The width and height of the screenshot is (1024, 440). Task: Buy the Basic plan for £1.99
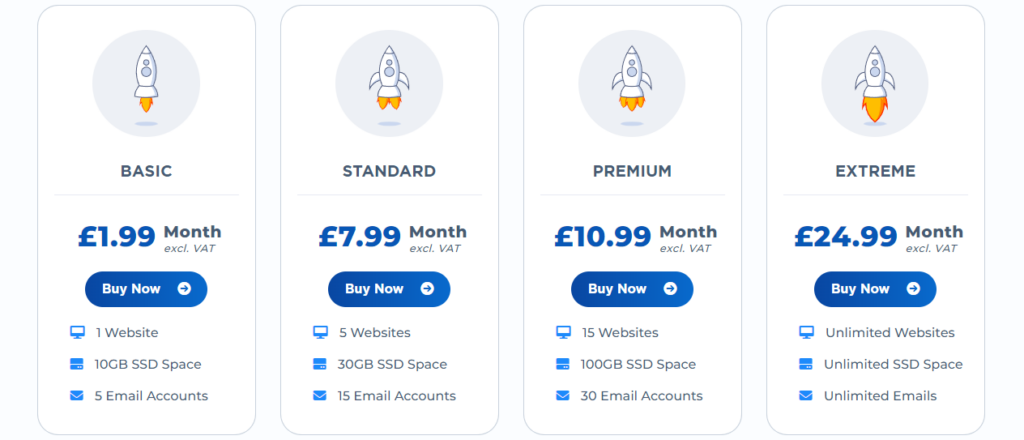point(146,289)
